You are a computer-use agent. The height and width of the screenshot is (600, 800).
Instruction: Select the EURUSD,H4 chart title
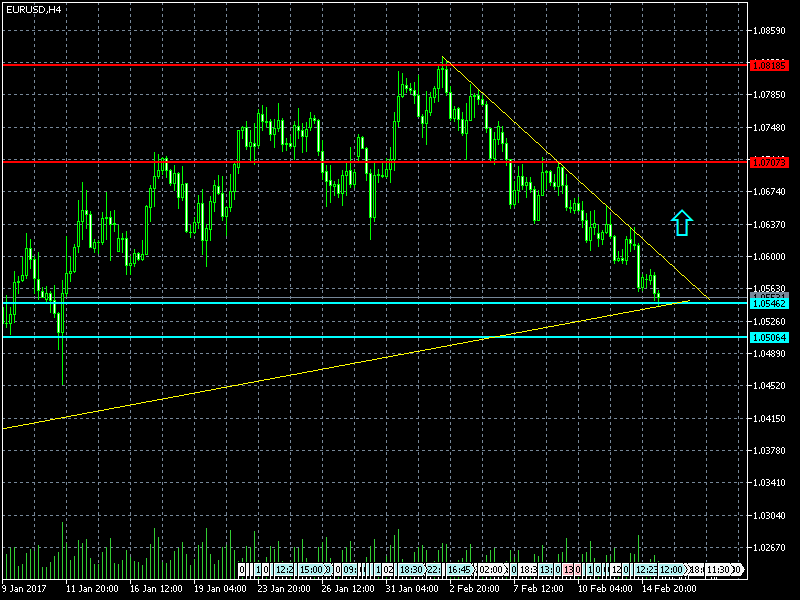tap(34, 10)
